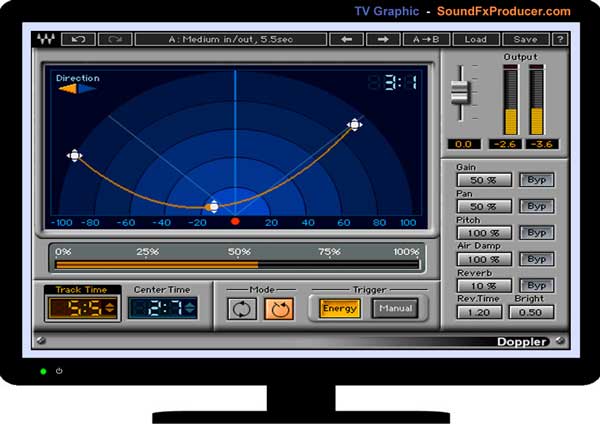Click the -100 scale label
The image size is (600, 424).
pos(62,222)
